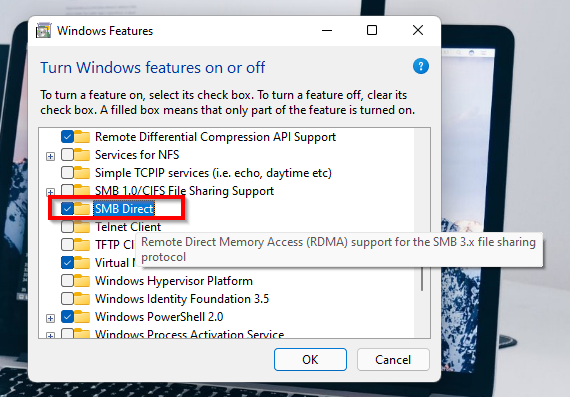Select Windows Hypervisor Platform label
The height and width of the screenshot is (397, 570).
pyautogui.click(x=174, y=281)
